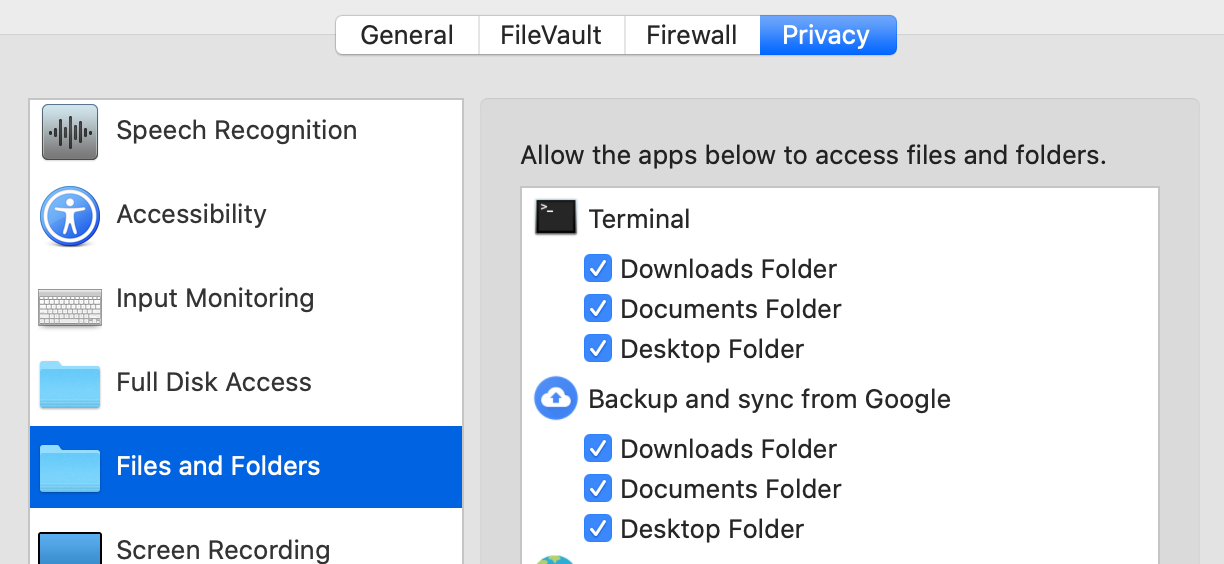
Task: Click the Full Disk Access folder icon
Action: [70, 385]
